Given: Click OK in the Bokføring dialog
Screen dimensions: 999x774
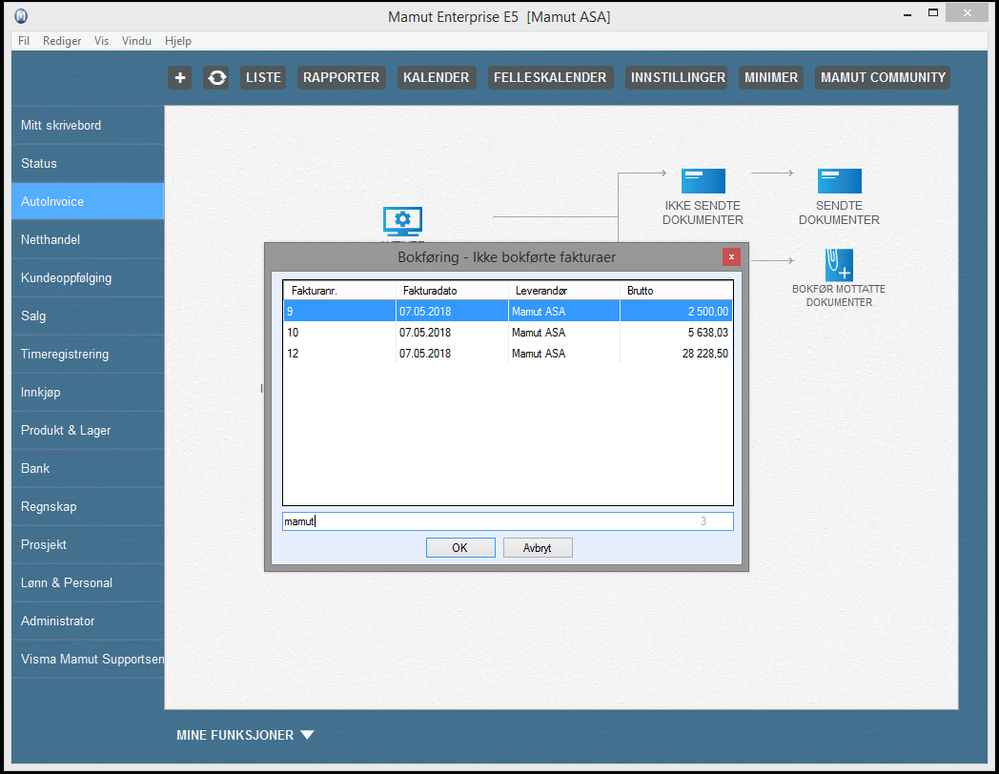Looking at the screenshot, I should tap(460, 548).
